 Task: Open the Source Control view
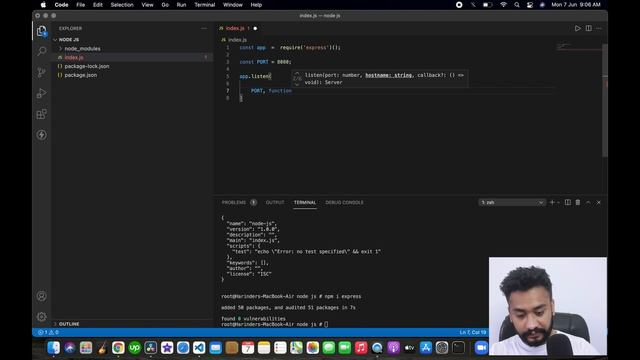click(42, 73)
